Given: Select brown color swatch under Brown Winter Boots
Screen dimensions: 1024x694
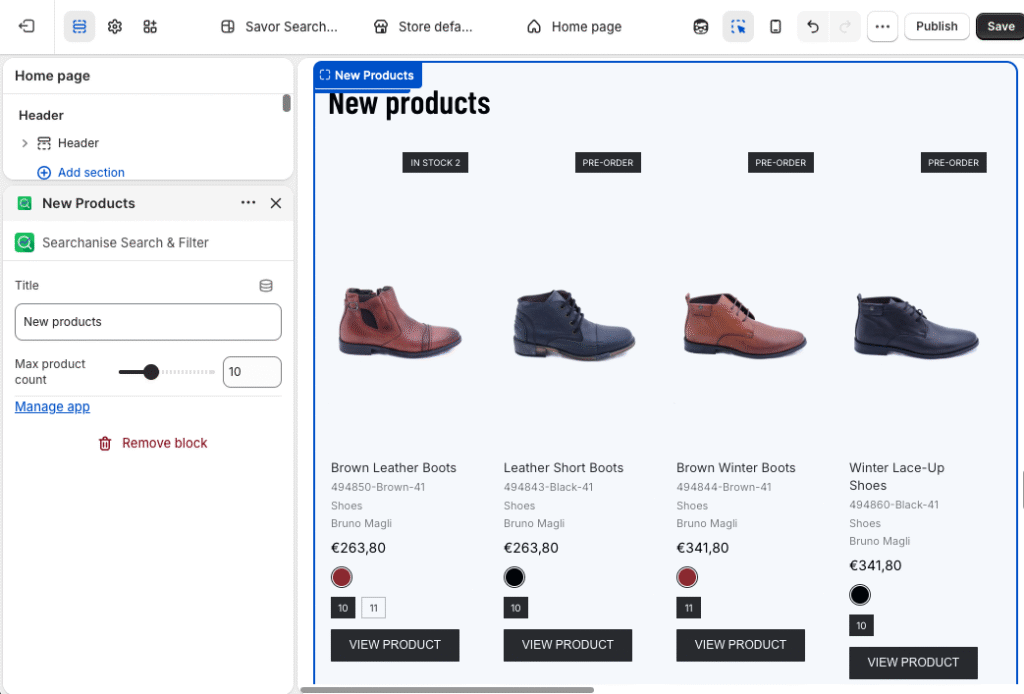Looking at the screenshot, I should (687, 577).
